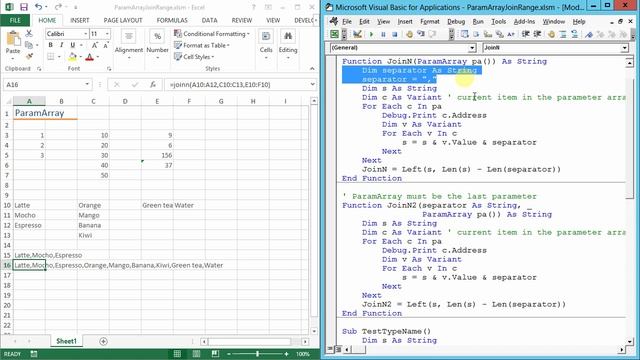
Task: Click the Indent icon in VBA Edit toolbar
Action: click(526, 35)
